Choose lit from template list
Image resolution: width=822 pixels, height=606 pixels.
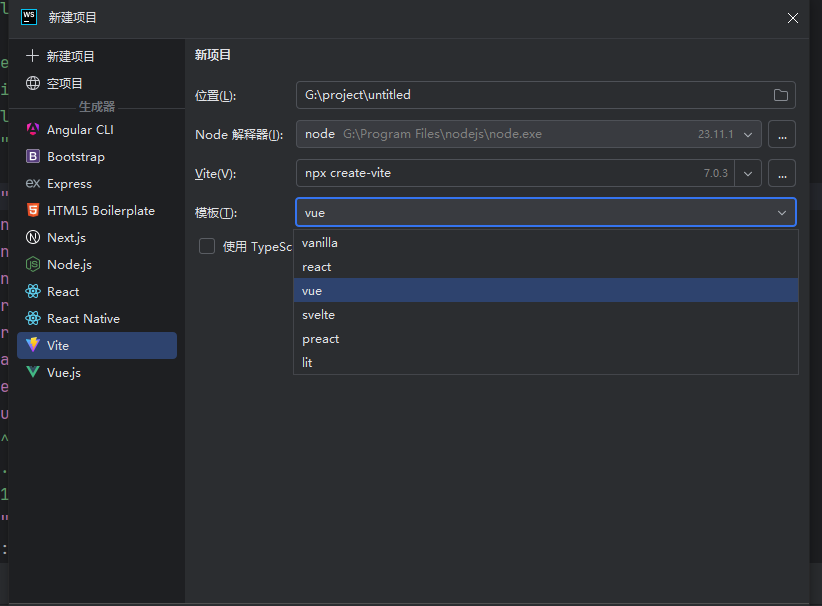pos(546,362)
